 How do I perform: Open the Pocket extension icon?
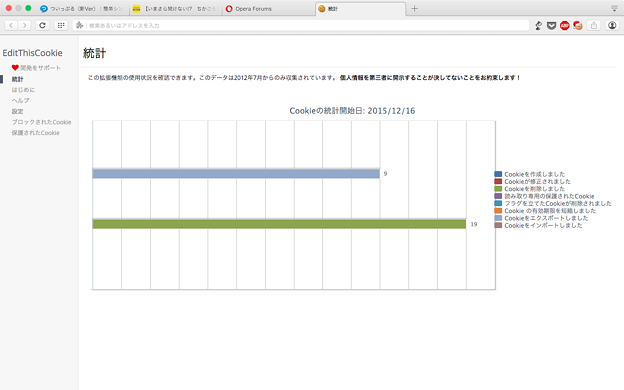(551, 25)
